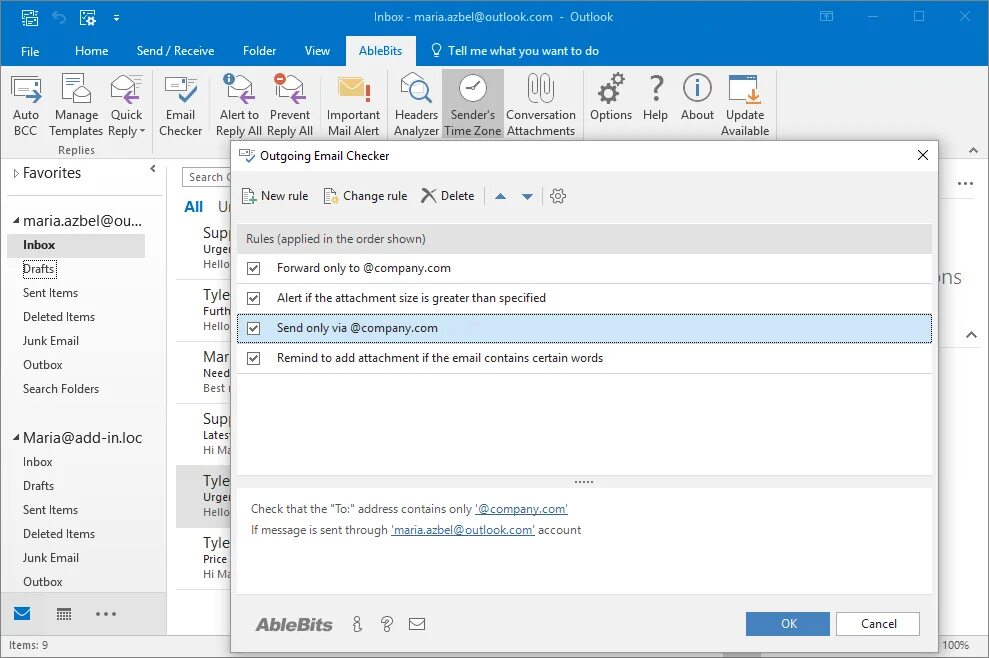Open Conversation Attachments tool

pyautogui.click(x=541, y=105)
